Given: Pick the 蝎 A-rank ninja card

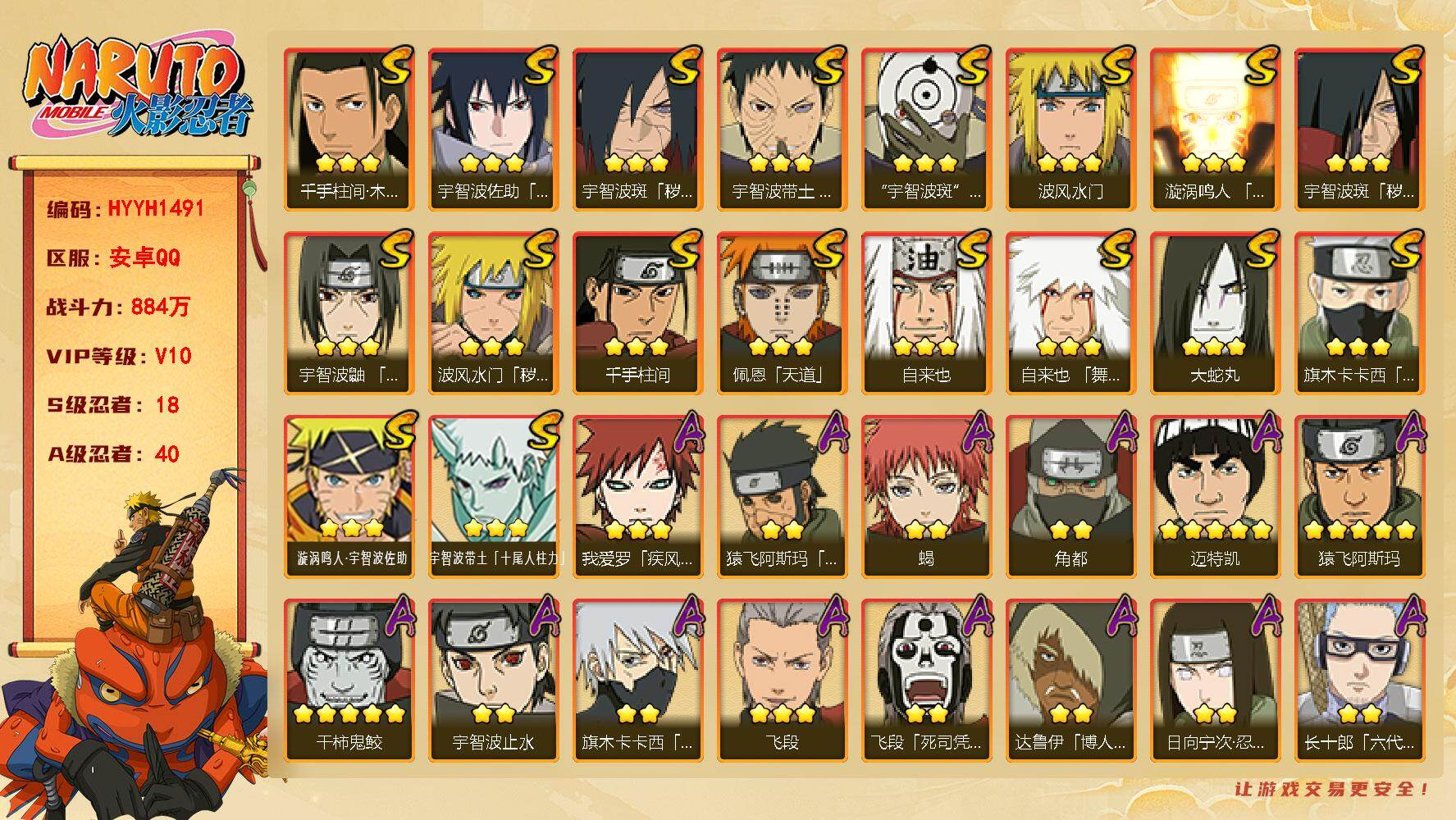Looking at the screenshot, I should 926,497.
